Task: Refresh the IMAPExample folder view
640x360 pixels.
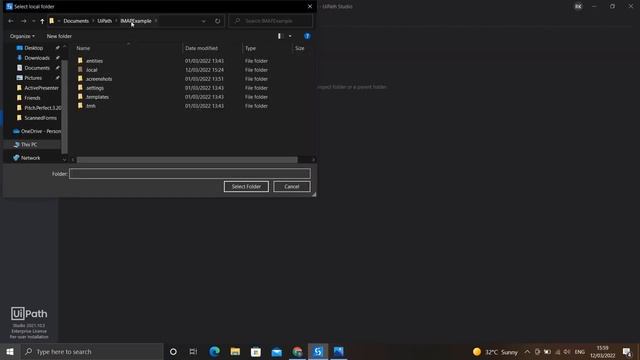Action: 218,21
